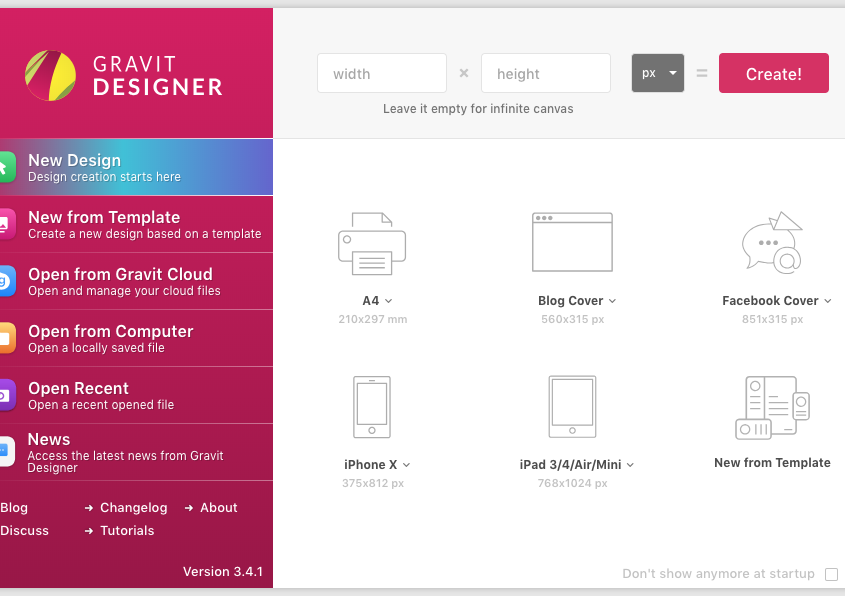
Task: Click the New from Template stationery icon
Action: point(772,407)
